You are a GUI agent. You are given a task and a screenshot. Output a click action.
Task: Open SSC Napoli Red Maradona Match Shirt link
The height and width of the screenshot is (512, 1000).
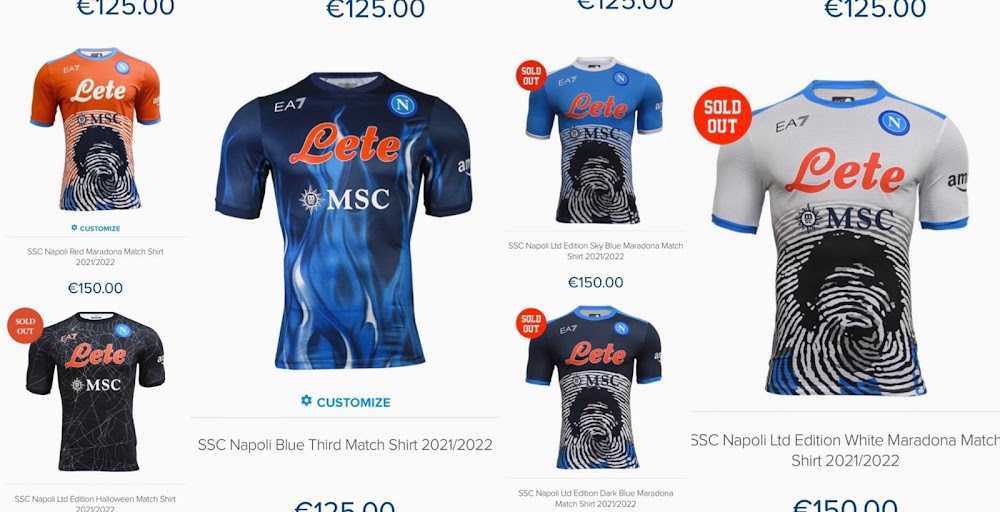click(96, 257)
